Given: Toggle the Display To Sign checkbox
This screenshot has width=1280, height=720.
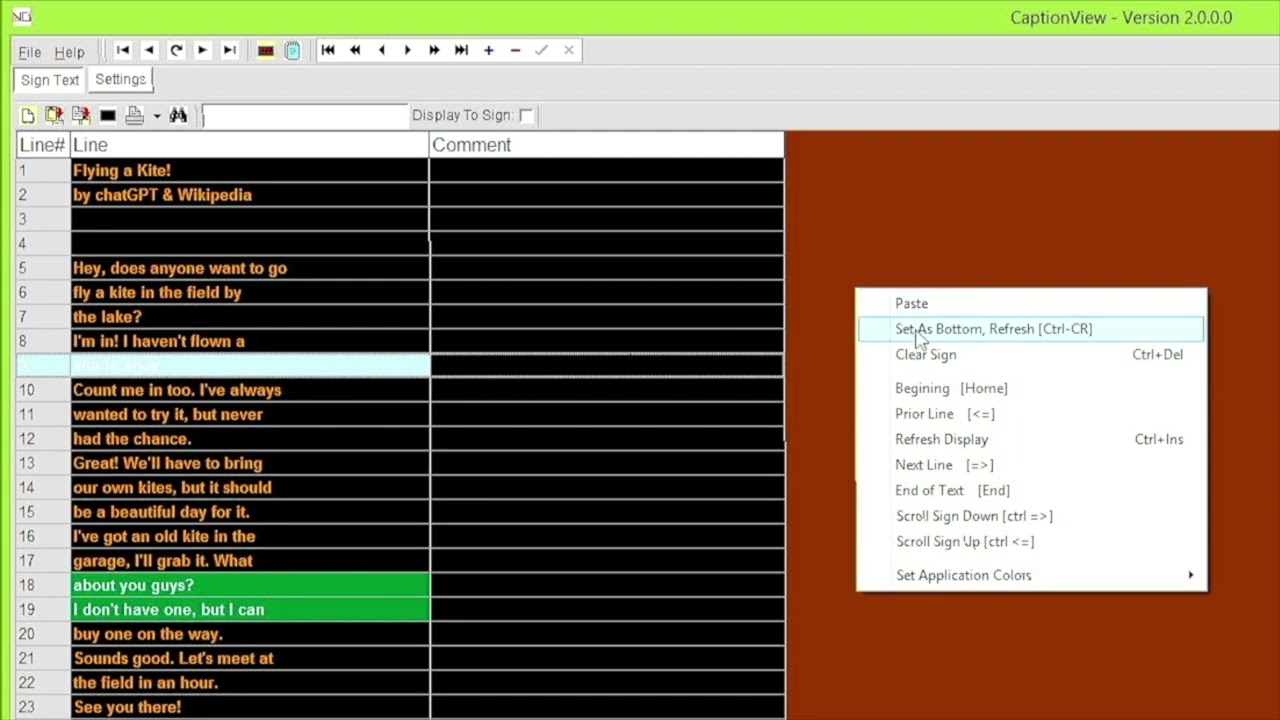Looking at the screenshot, I should [527, 116].
